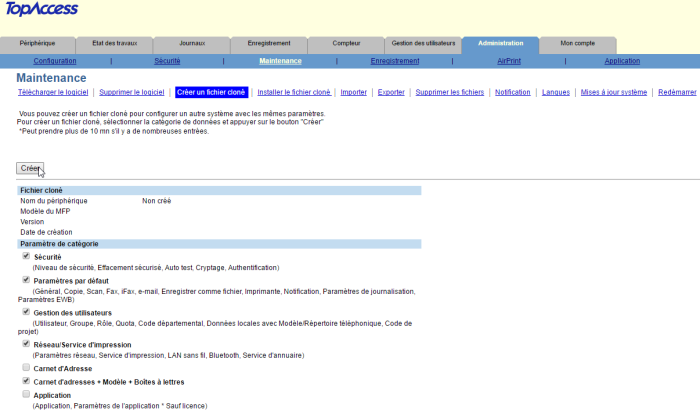
Task: Open the AirPrint submenu link
Action: pos(509,61)
